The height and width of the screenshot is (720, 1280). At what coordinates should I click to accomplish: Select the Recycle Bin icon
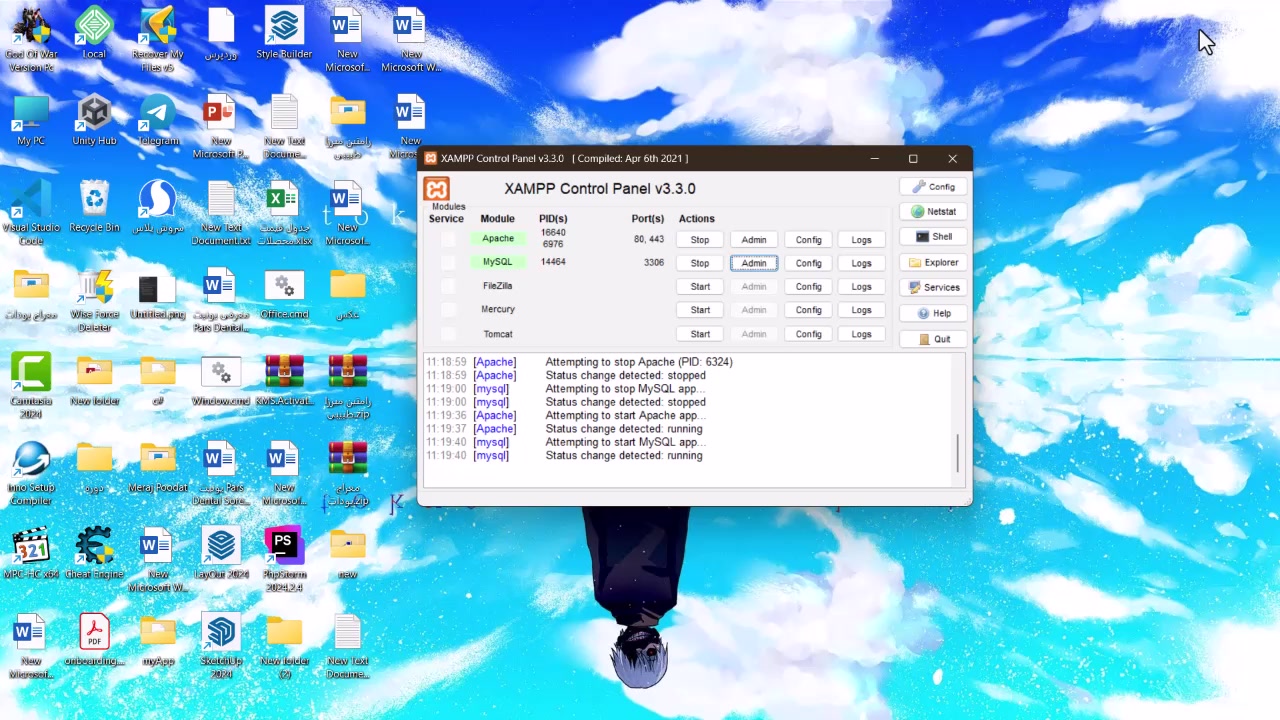94,207
